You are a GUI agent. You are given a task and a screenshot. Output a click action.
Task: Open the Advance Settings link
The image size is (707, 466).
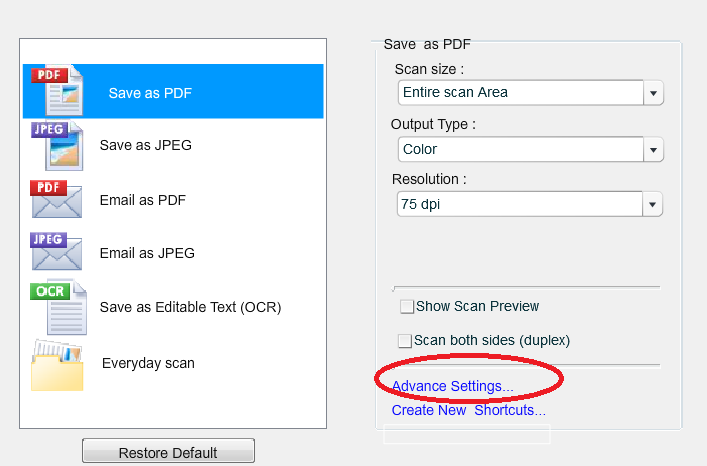(452, 386)
